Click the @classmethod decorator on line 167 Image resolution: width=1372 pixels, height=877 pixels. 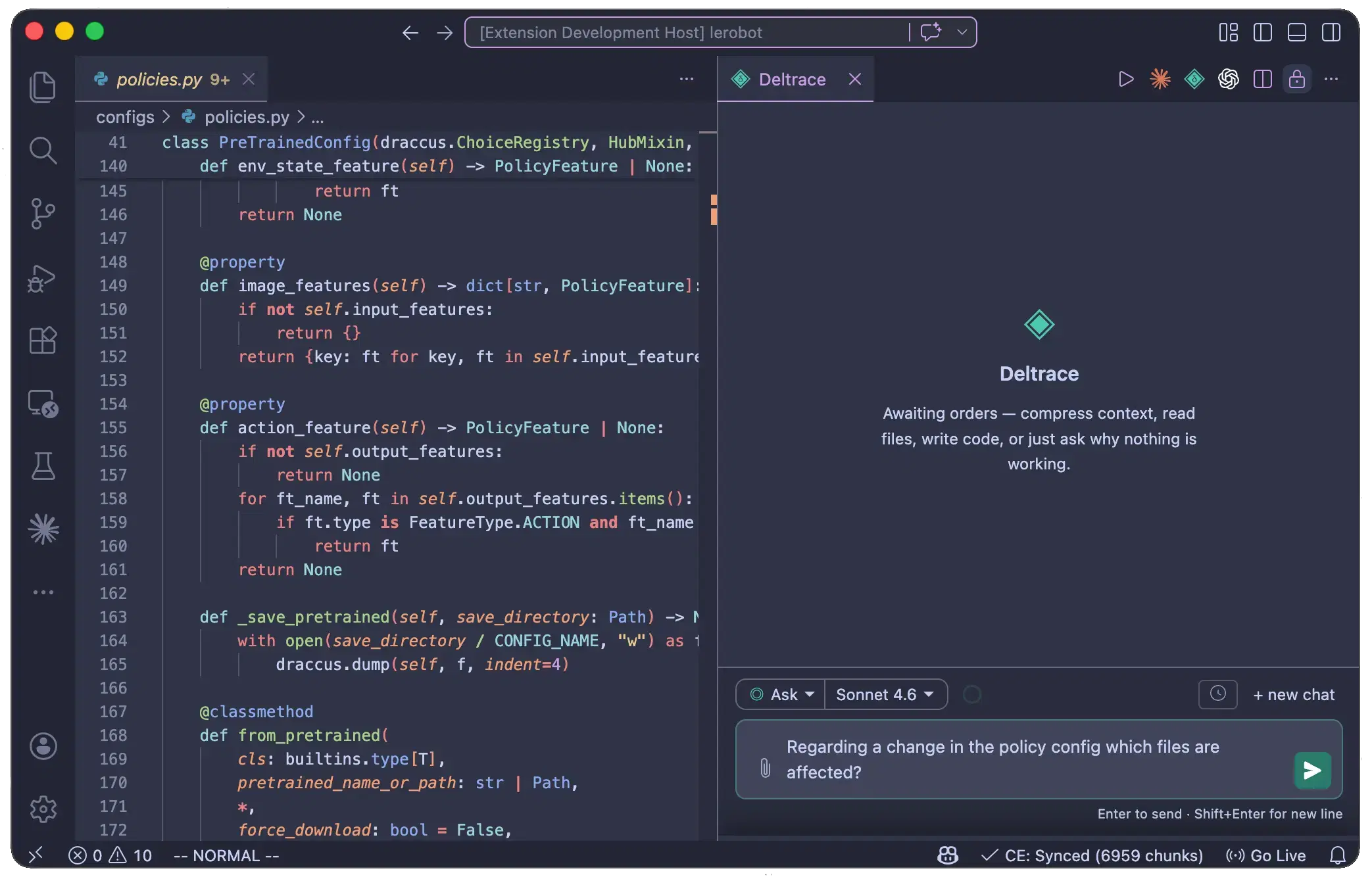pos(257,712)
